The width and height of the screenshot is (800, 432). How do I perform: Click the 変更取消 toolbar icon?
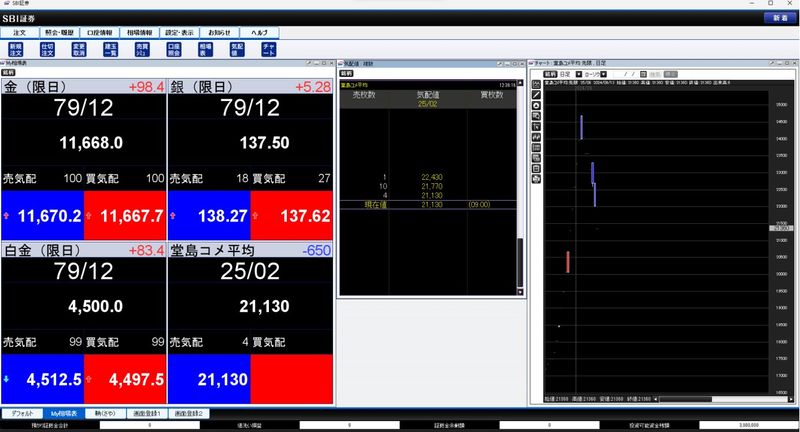79,48
